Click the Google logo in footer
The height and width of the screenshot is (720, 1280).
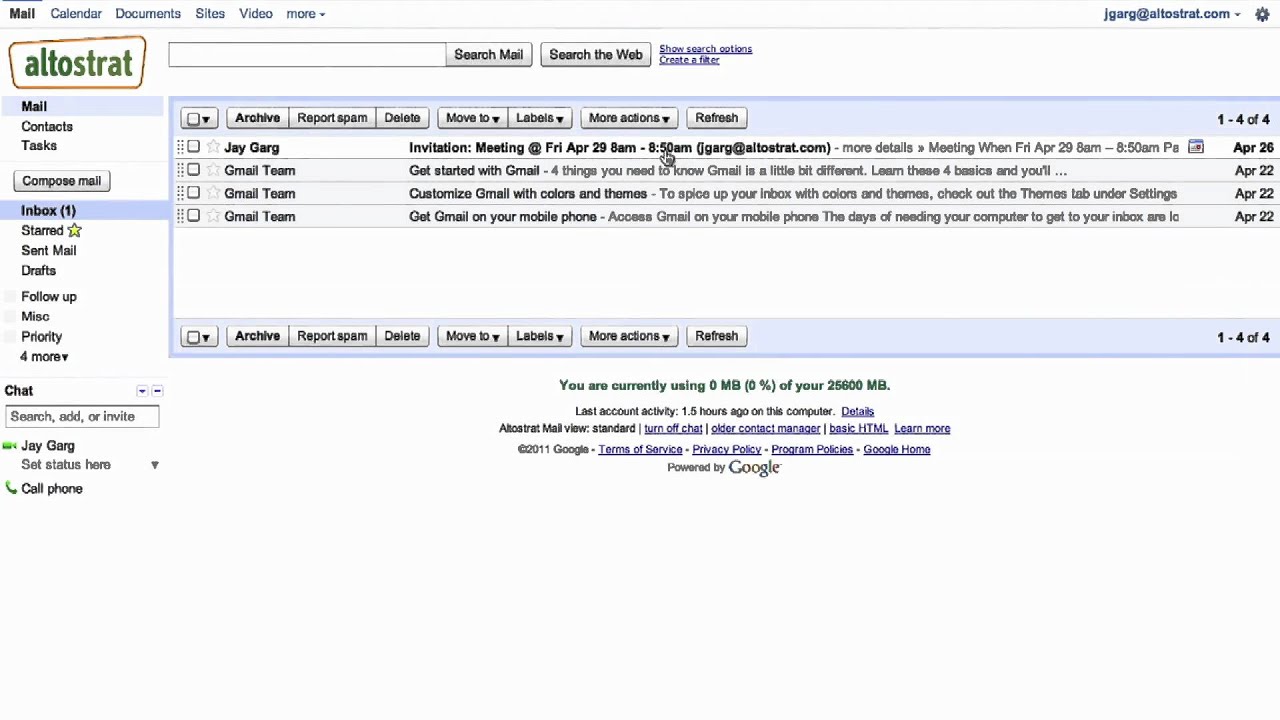point(754,468)
